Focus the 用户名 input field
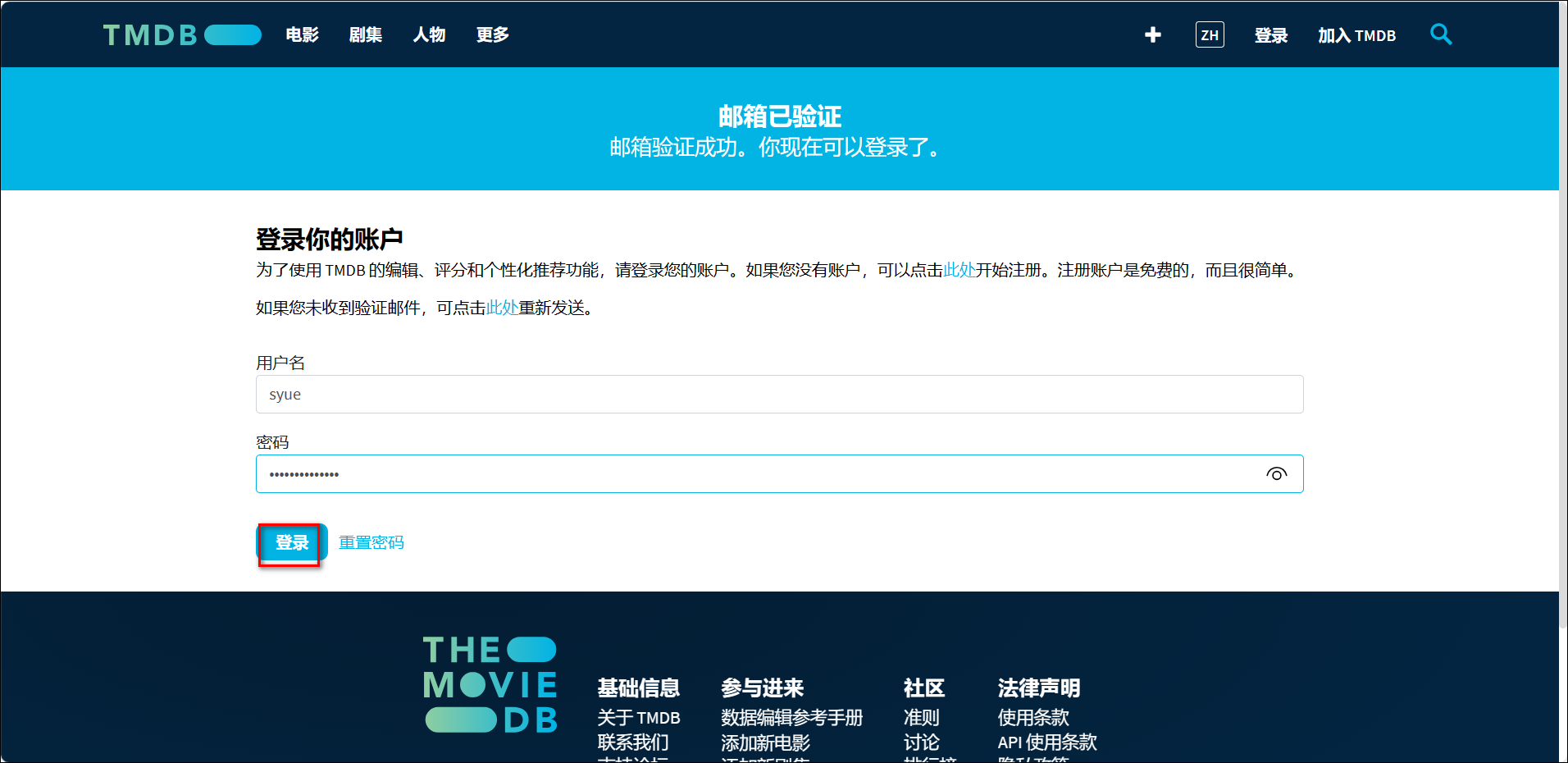The height and width of the screenshot is (763, 1568). coord(779,395)
